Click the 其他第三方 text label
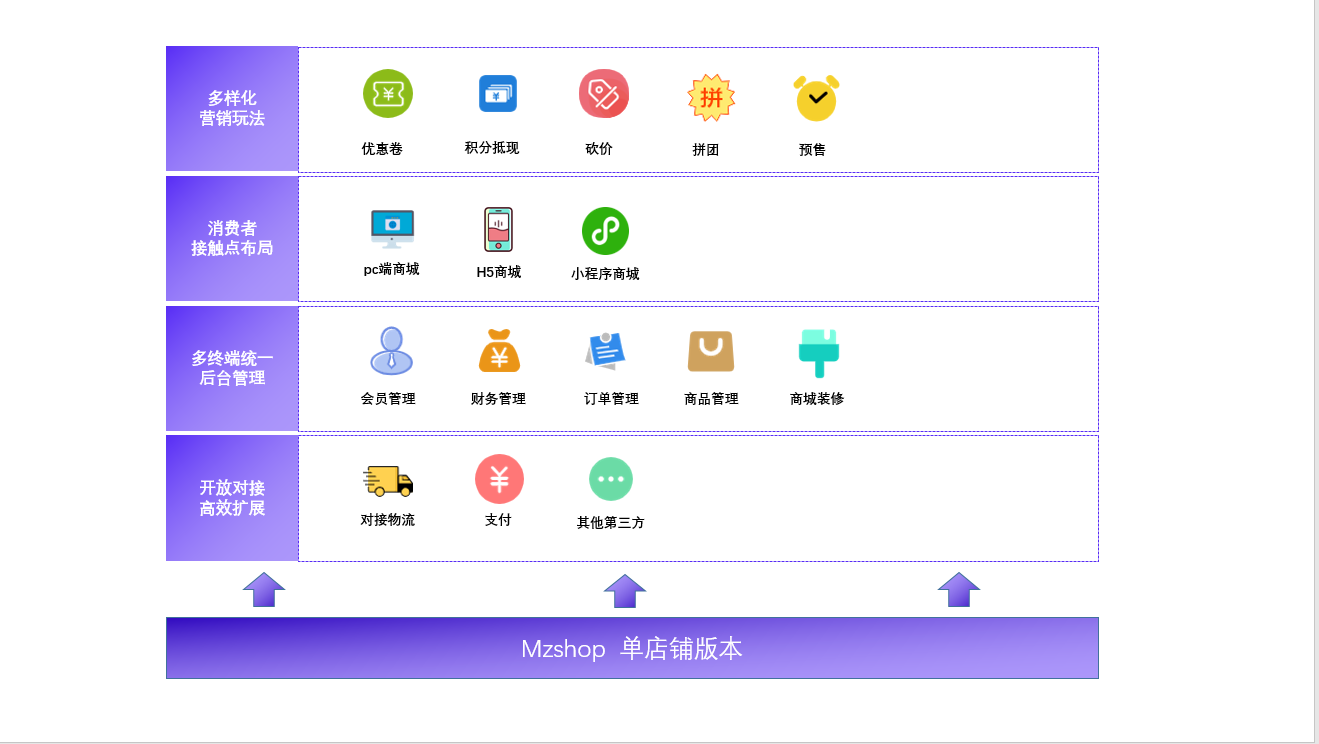The width and height of the screenshot is (1319, 744). pos(611,523)
